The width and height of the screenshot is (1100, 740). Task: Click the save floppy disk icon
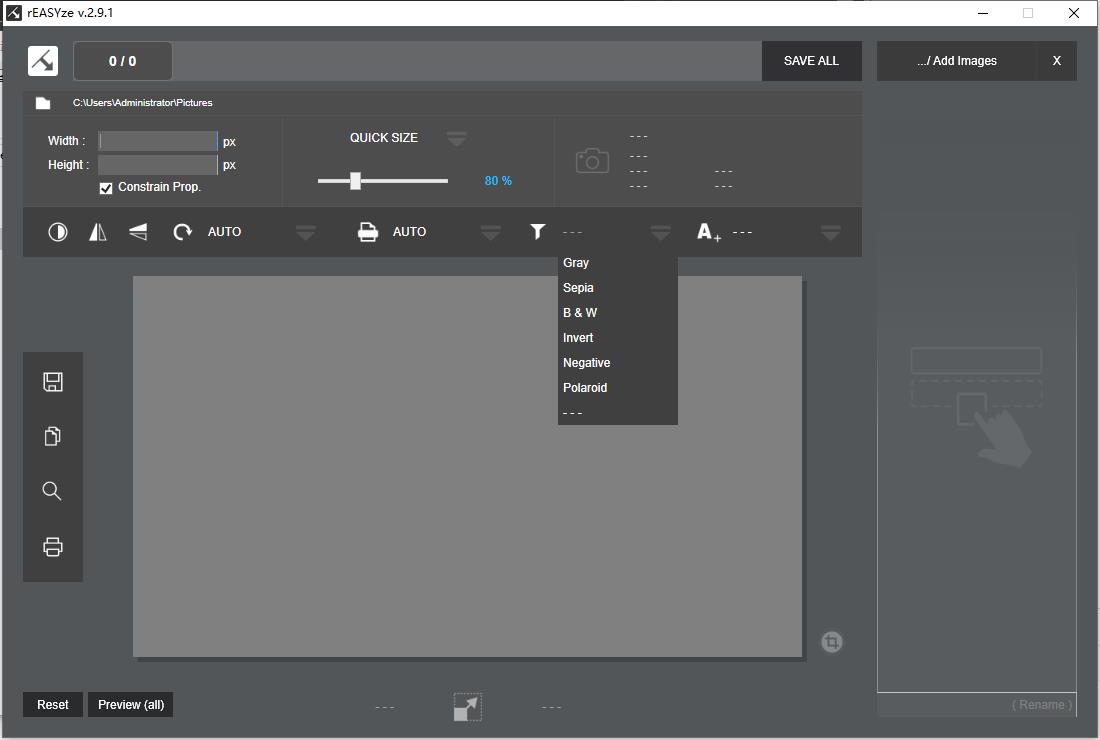pos(53,382)
